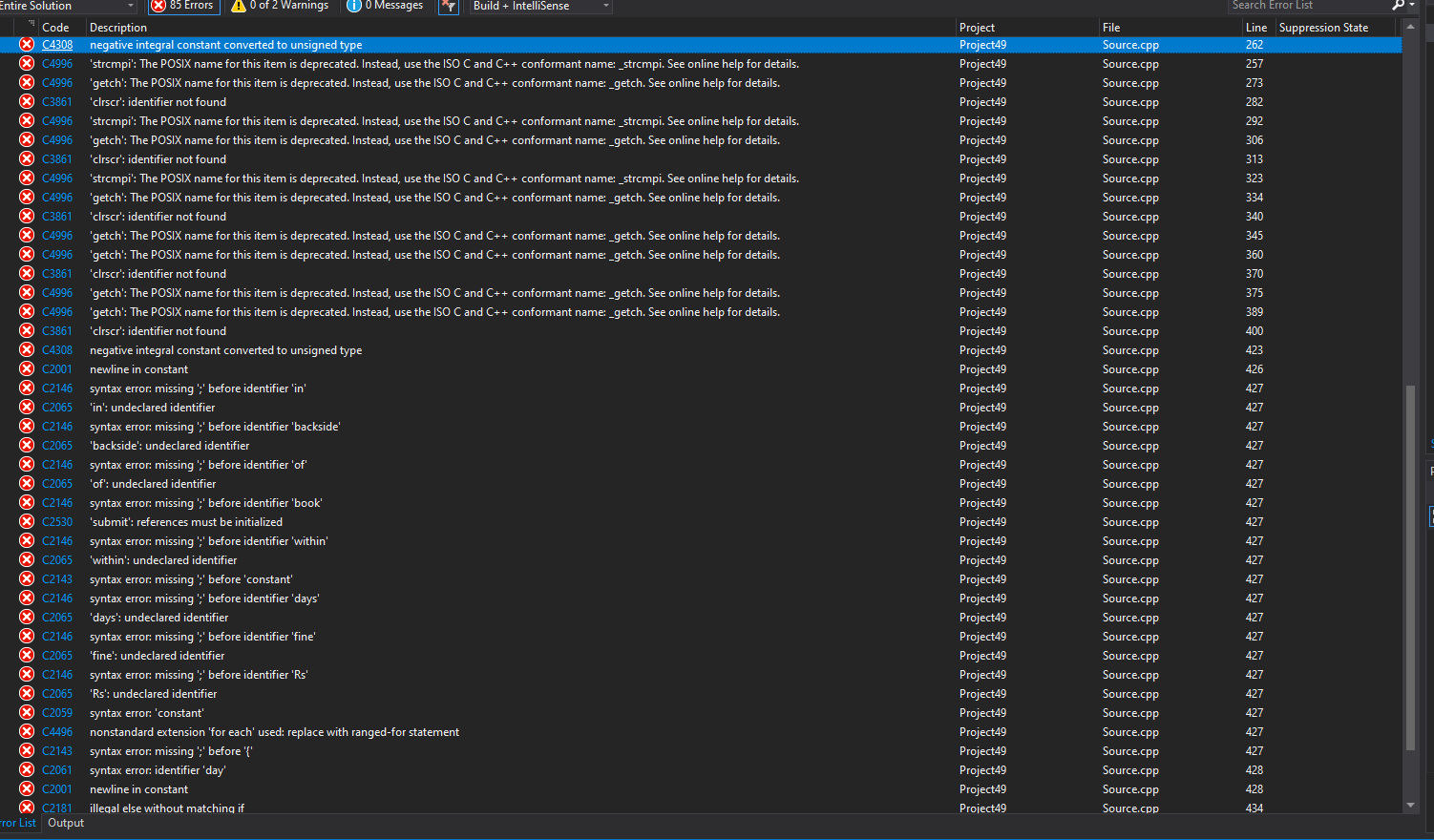Toggle the 0 Messages filter button
Viewport: 1434px width, 840px height.
point(385,6)
